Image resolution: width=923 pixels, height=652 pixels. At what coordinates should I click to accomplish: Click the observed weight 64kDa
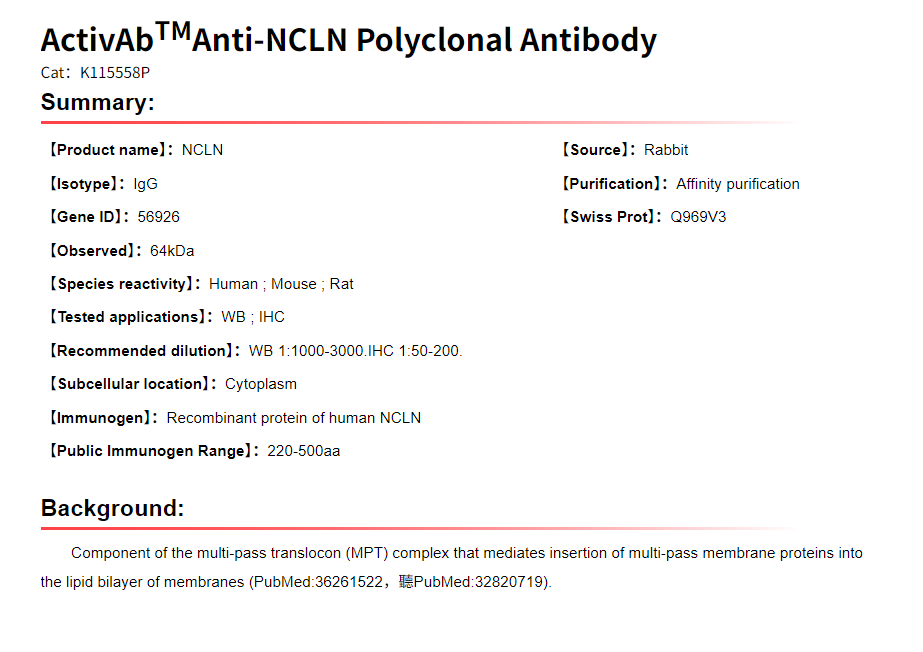(172, 251)
